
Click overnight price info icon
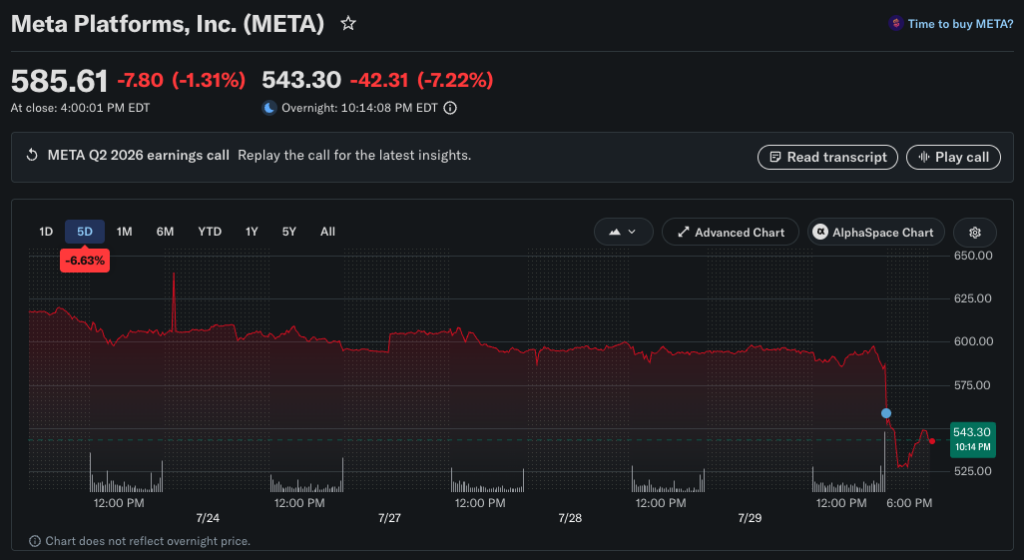[450, 108]
